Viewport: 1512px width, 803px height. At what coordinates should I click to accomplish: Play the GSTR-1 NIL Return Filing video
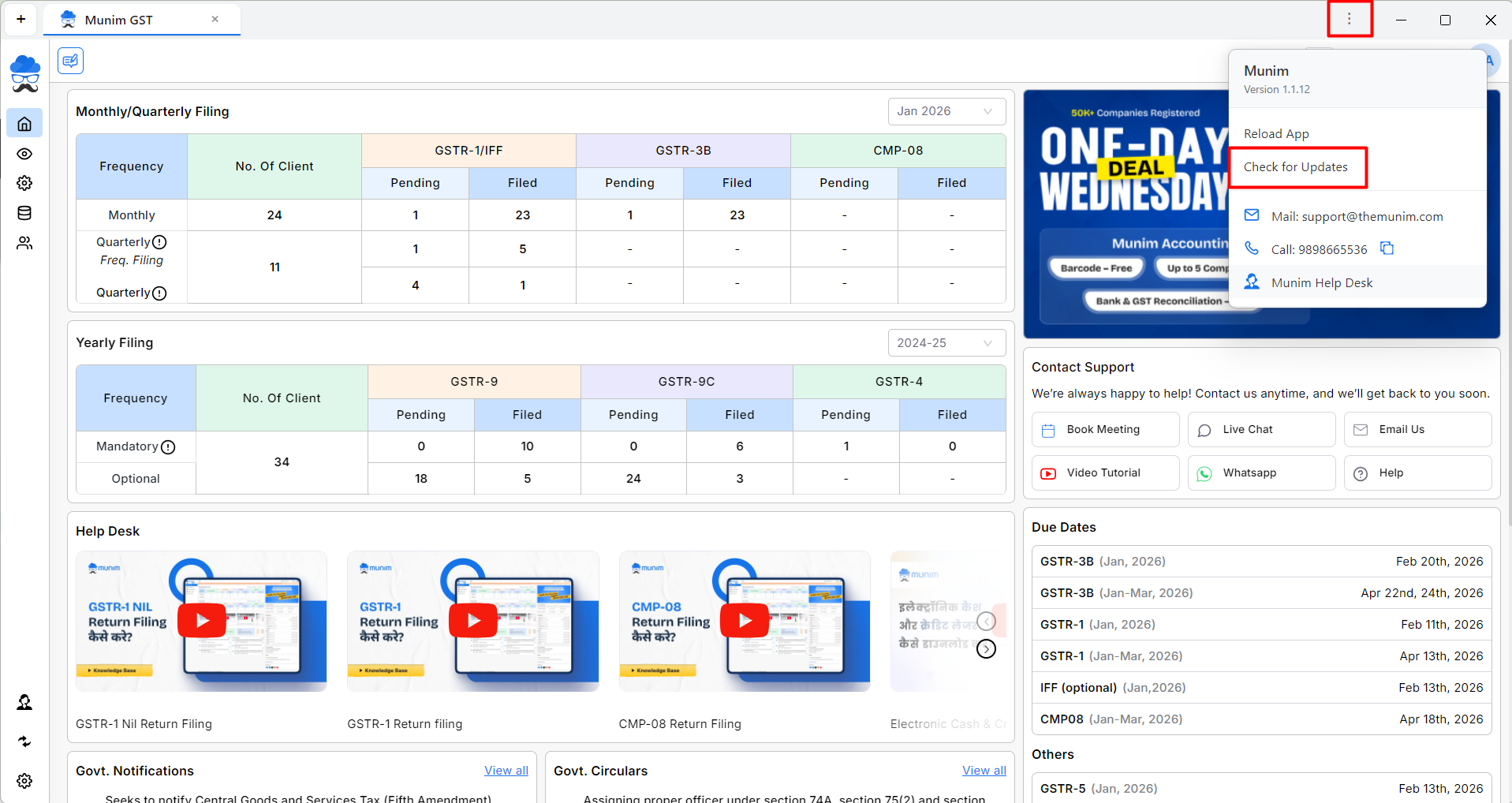click(202, 621)
